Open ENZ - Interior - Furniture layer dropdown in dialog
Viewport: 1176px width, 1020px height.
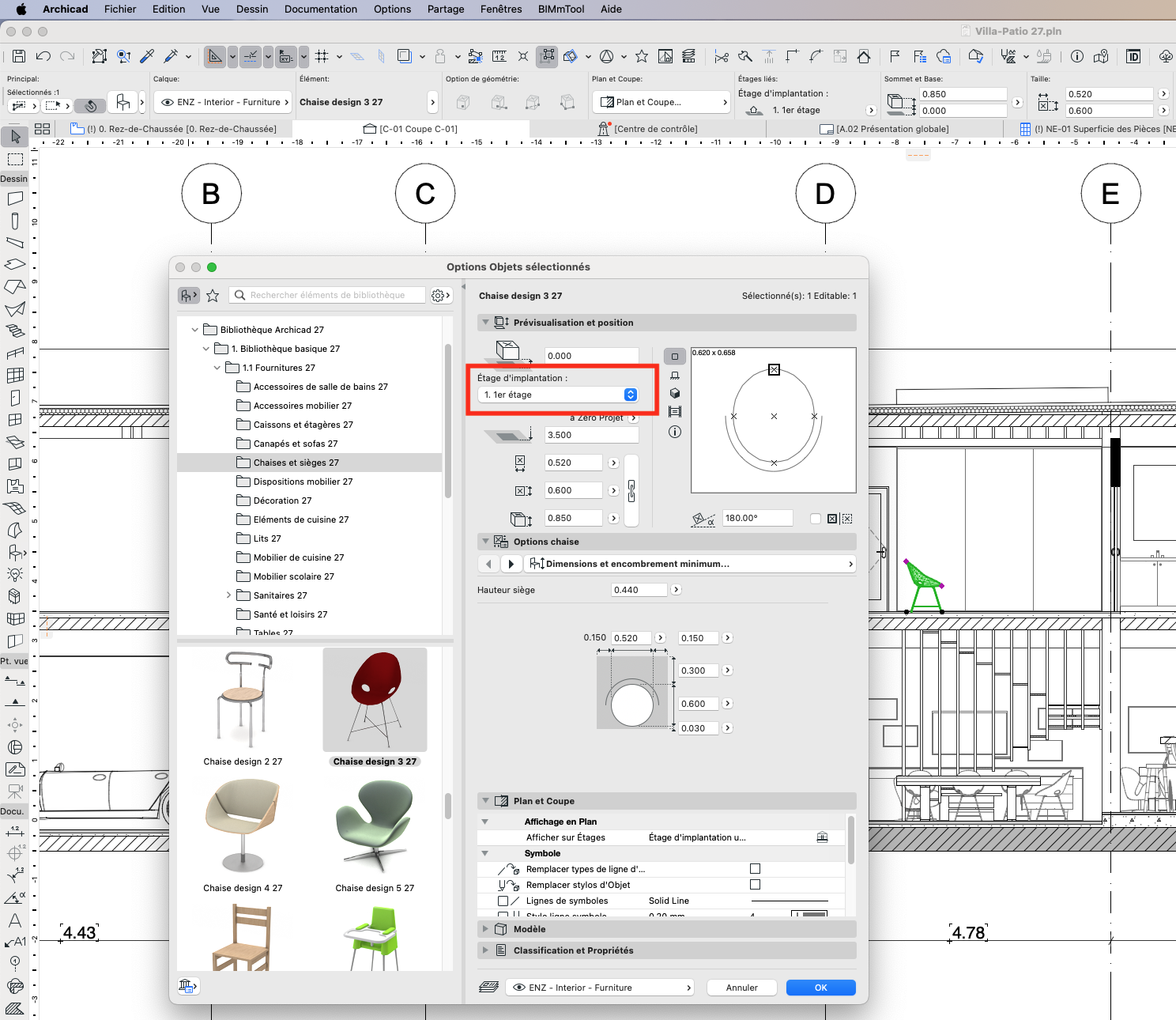click(x=601, y=988)
